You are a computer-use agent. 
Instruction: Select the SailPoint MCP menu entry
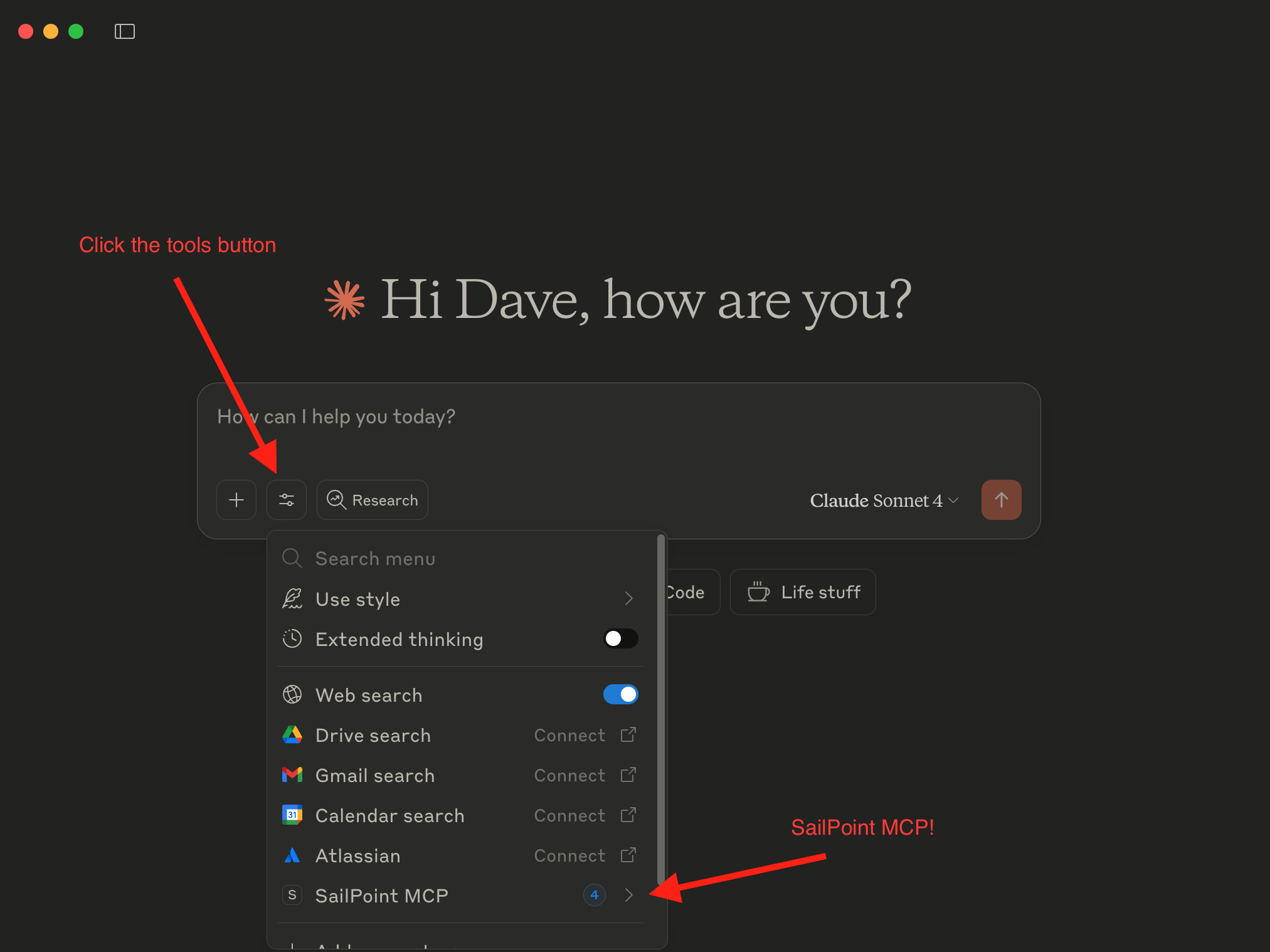pyautogui.click(x=381, y=896)
